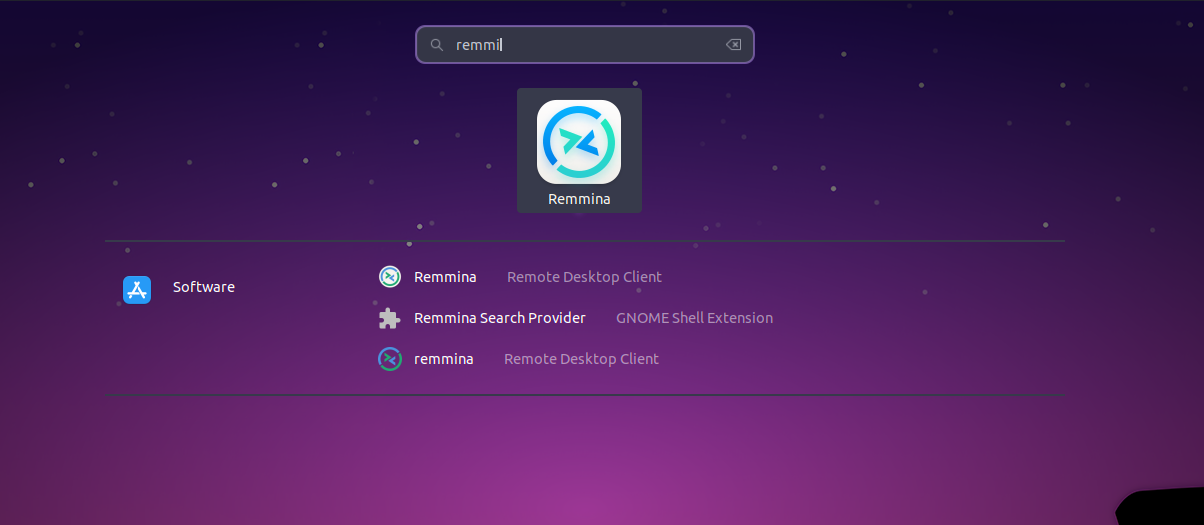
Task: Click Remote Desktop Client beside lowercase remmina
Action: pyautogui.click(x=581, y=359)
